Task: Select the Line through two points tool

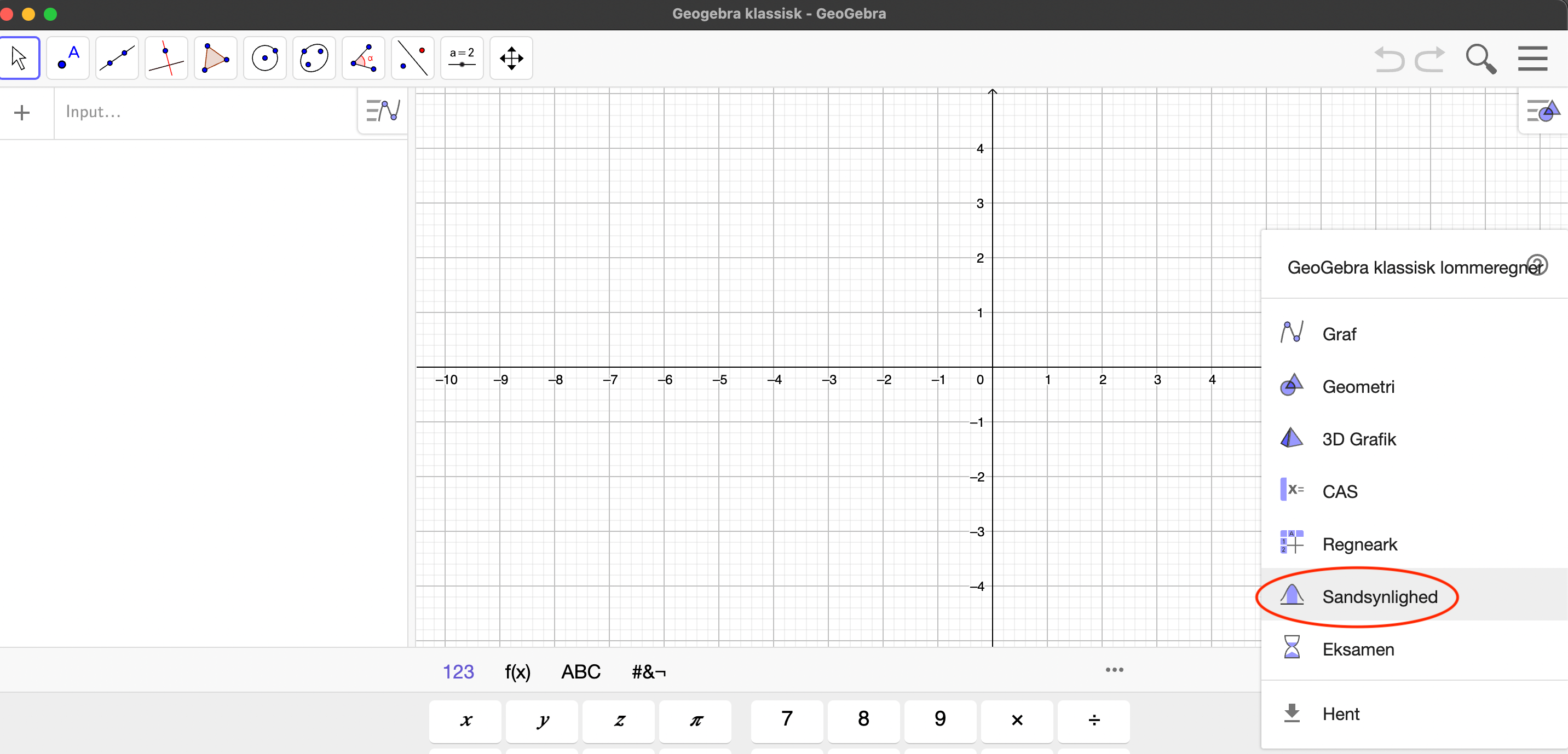Action: coord(117,59)
